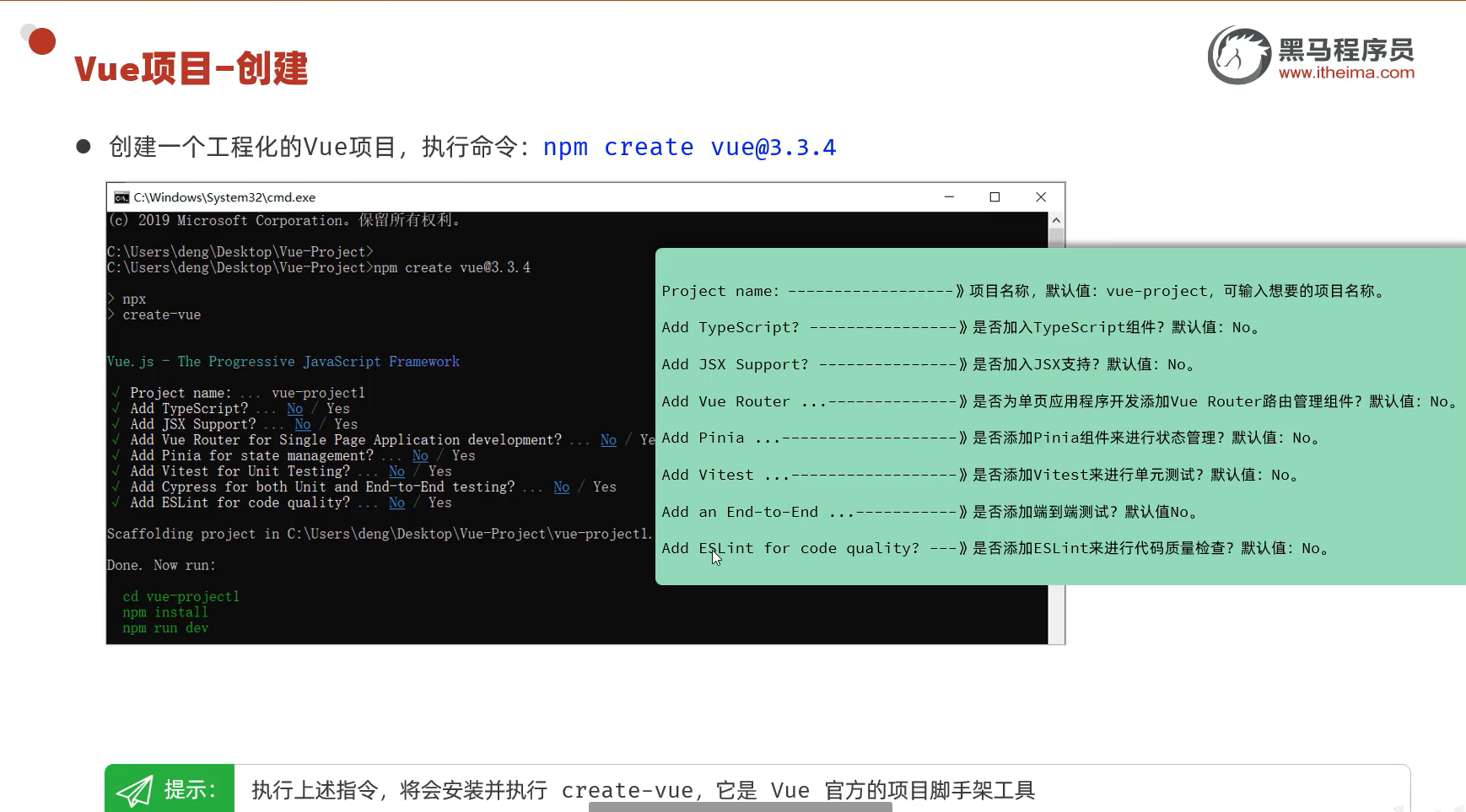
Task: Click the npm run dev command in the terminal
Action: 166,627
